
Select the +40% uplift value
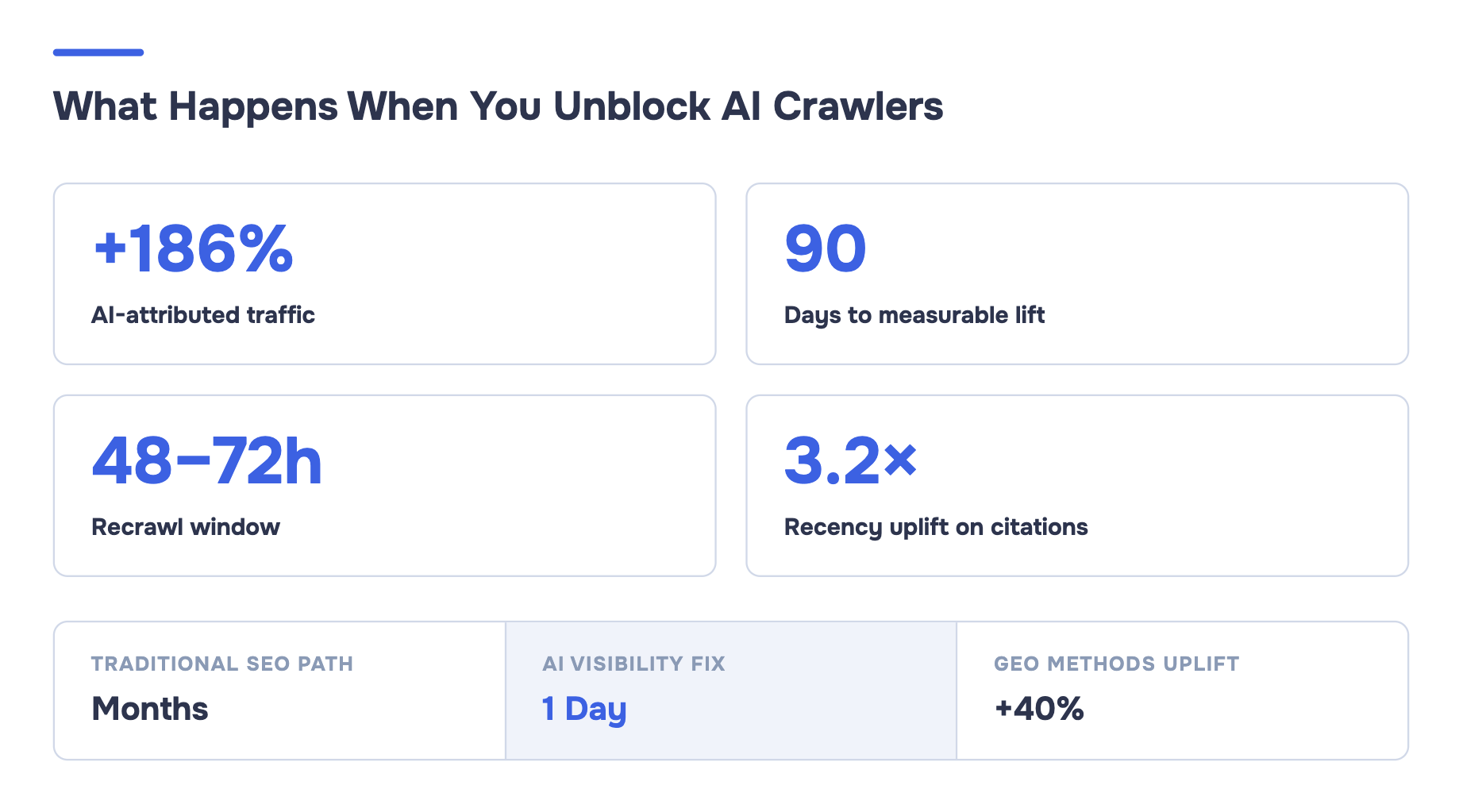tap(1039, 709)
